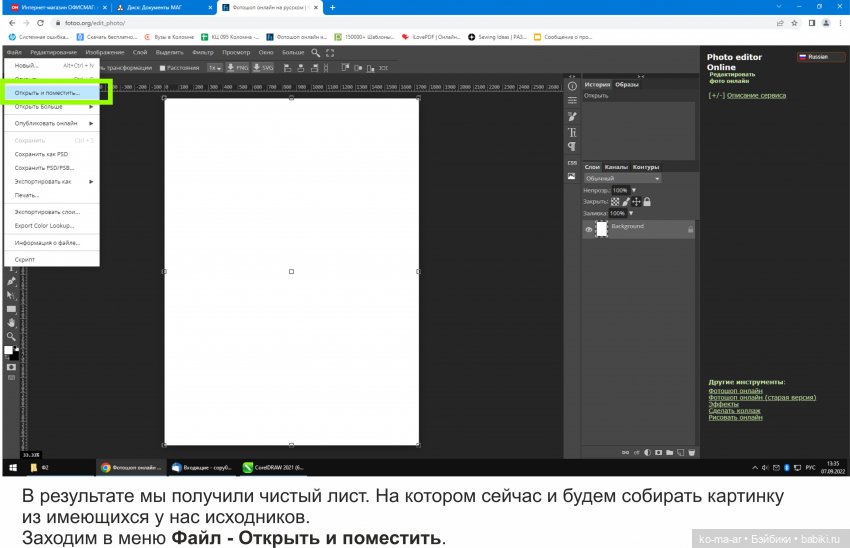This screenshot has height=548, width=850.
Task: Open the Properties info panel icon
Action: pos(572,86)
